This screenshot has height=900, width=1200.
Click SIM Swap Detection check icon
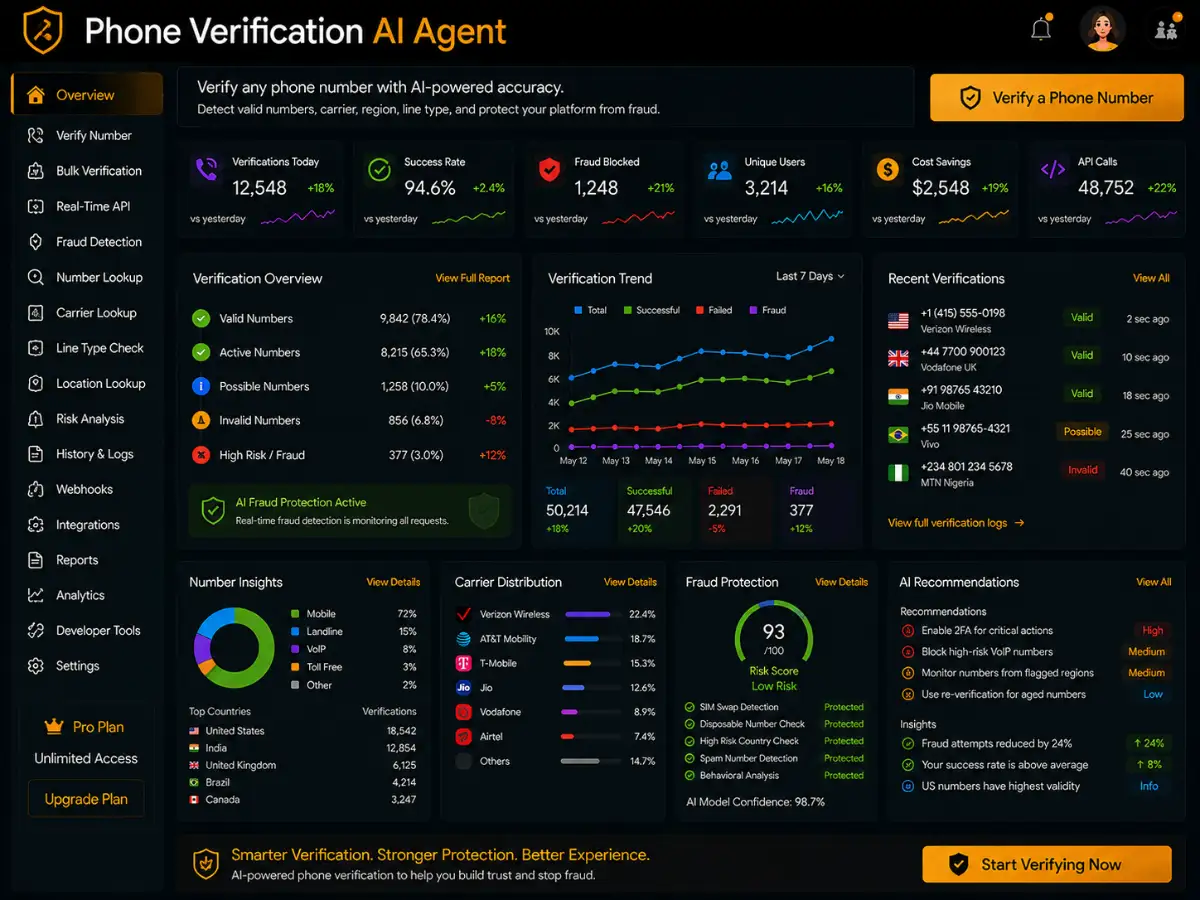689,707
